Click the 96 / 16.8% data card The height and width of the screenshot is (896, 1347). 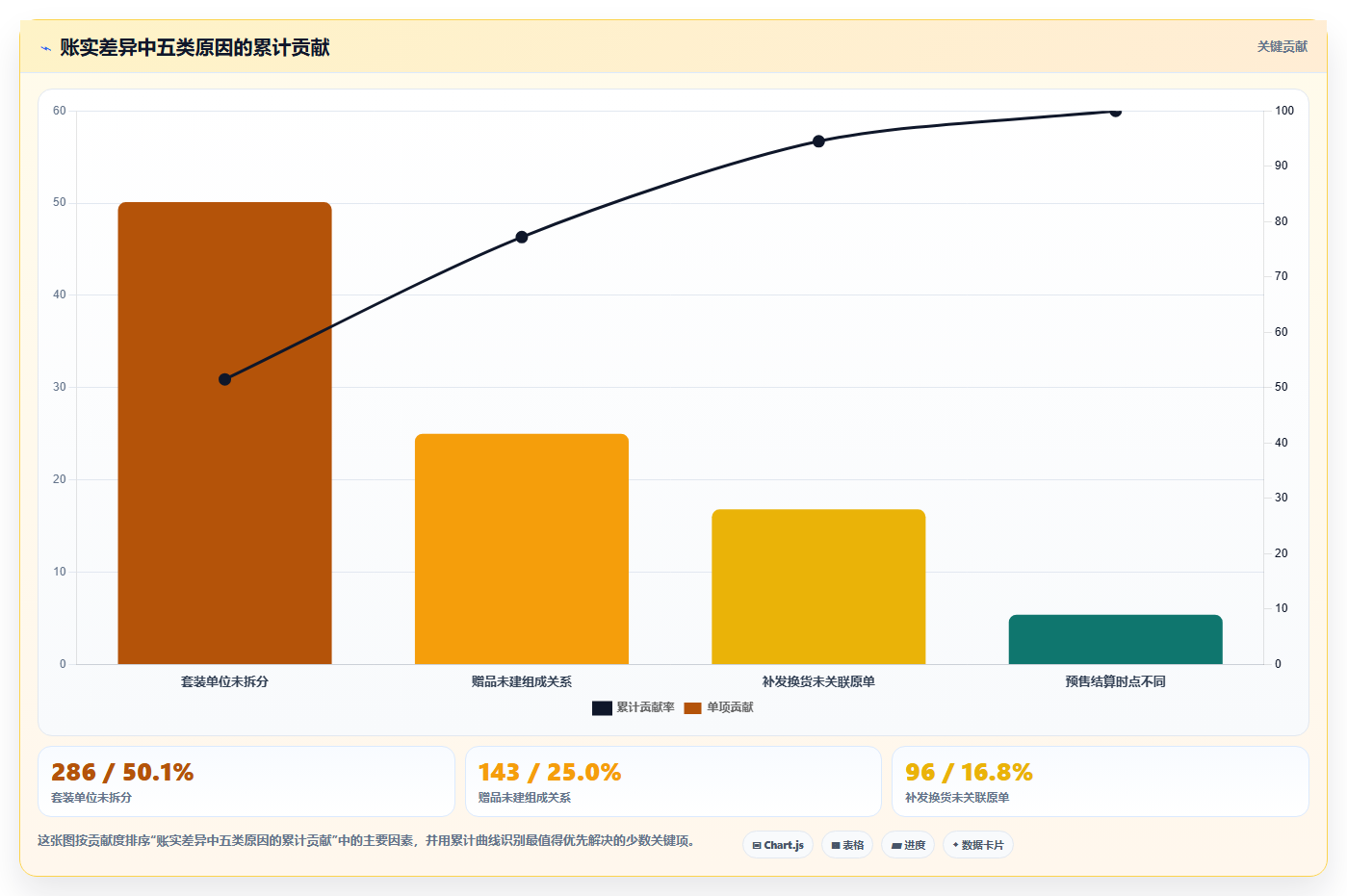1101,781
